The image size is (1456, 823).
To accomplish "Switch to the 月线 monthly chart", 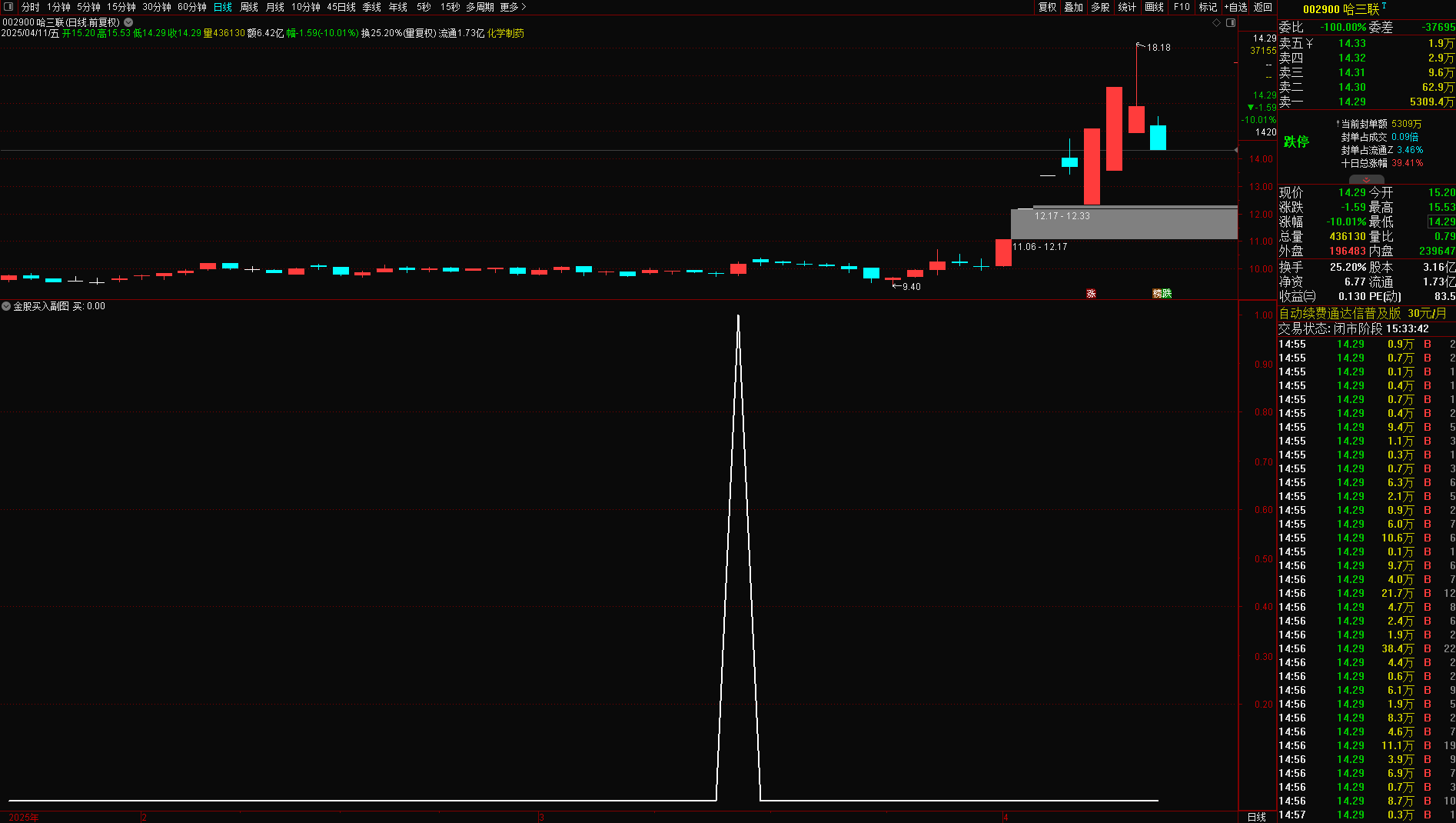I will (275, 7).
